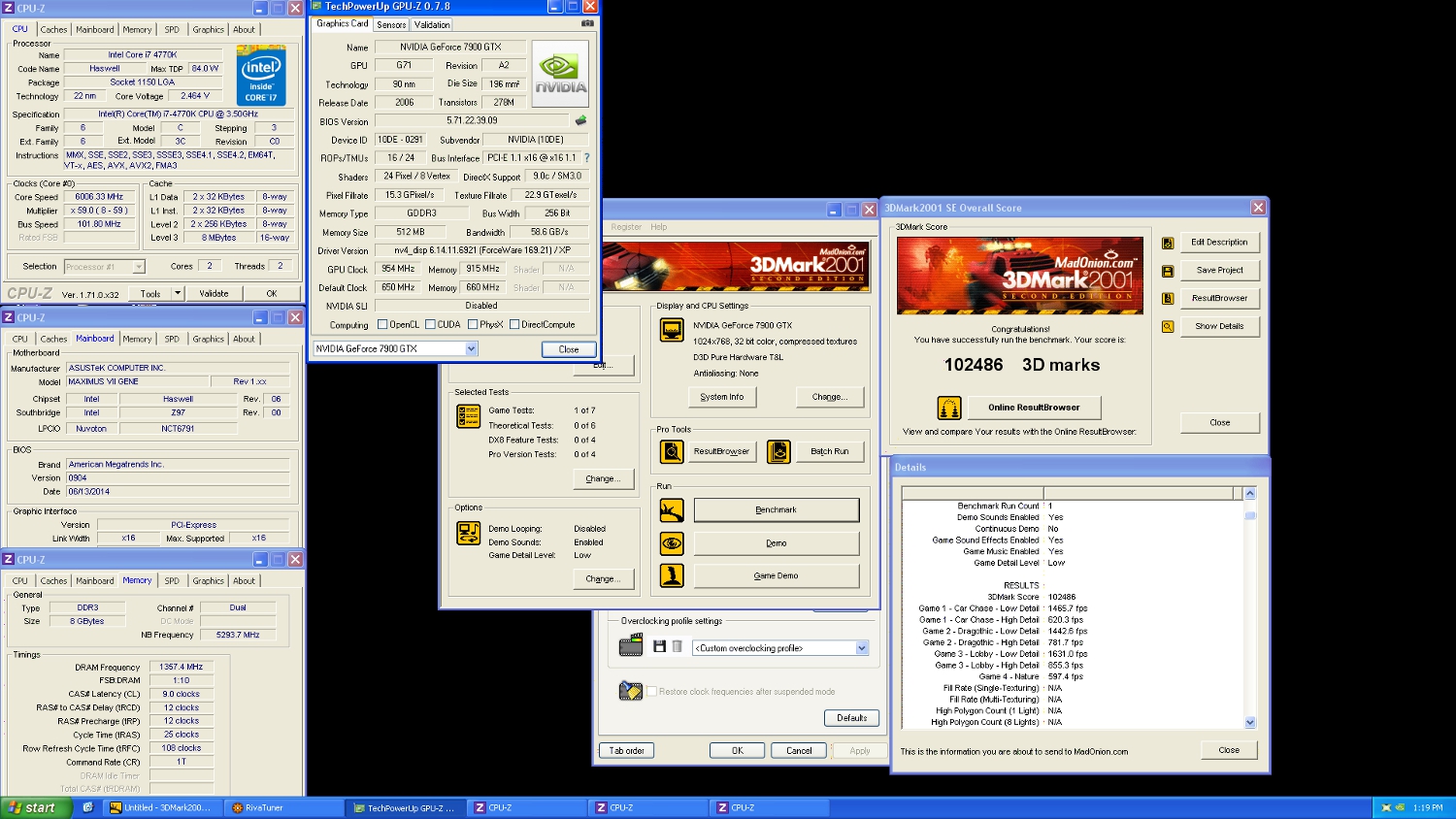The width and height of the screenshot is (1456, 819).
Task: Click the GPU-Z screenshot camera icon
Action: pyautogui.click(x=587, y=23)
